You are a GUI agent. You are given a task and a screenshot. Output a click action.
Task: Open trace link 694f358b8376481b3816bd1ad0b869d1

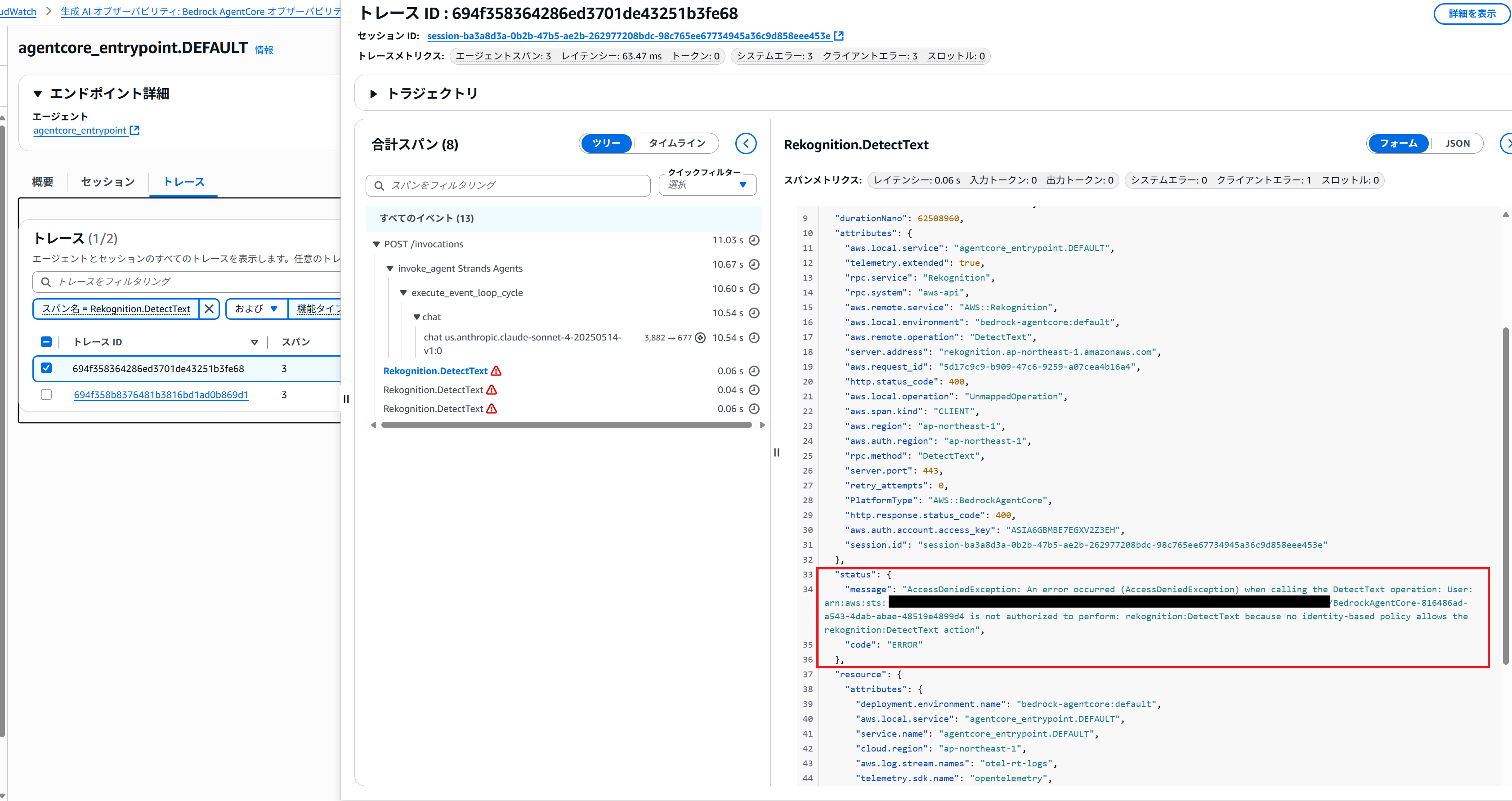161,394
